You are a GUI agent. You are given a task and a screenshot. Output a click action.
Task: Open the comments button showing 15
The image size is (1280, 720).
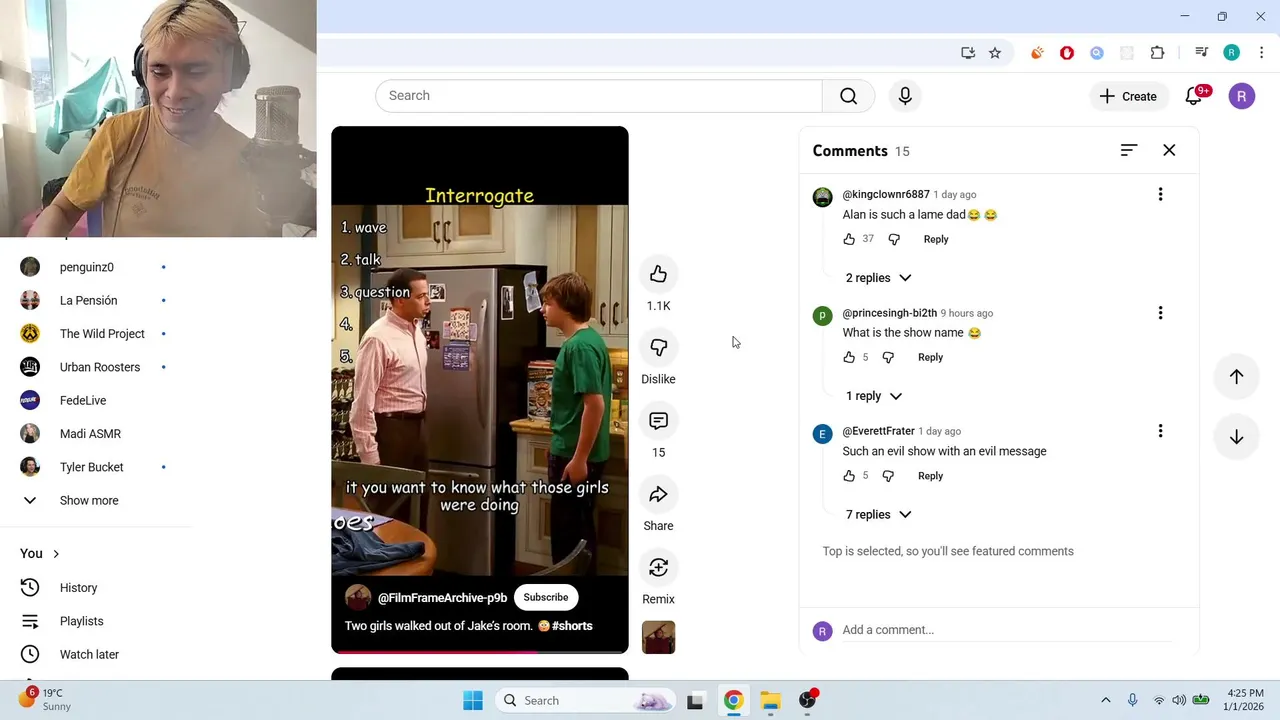(658, 421)
